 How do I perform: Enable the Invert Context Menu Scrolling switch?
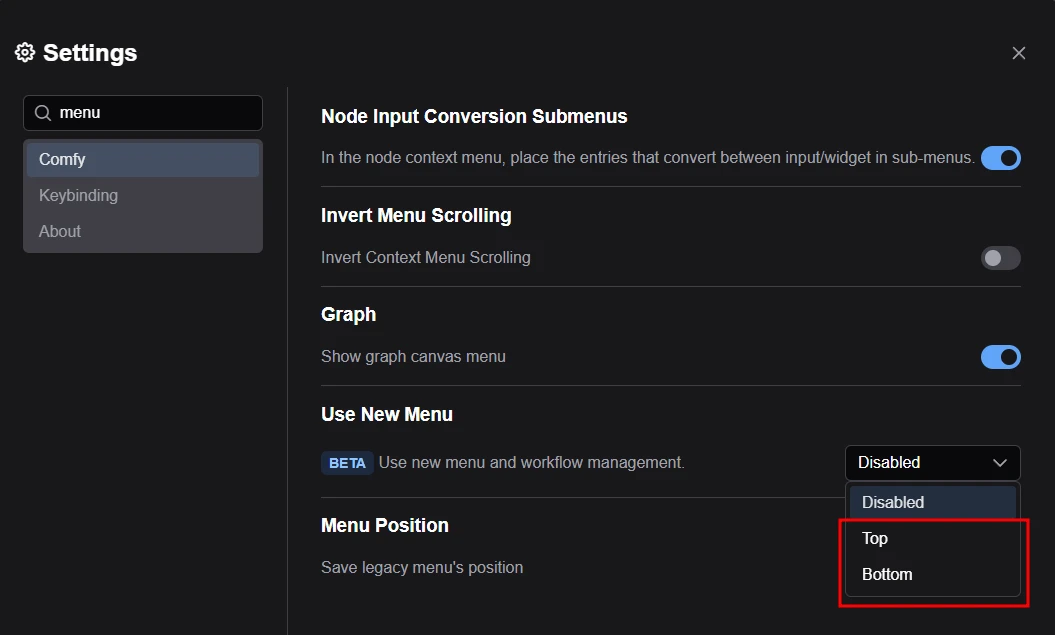coord(1000,258)
